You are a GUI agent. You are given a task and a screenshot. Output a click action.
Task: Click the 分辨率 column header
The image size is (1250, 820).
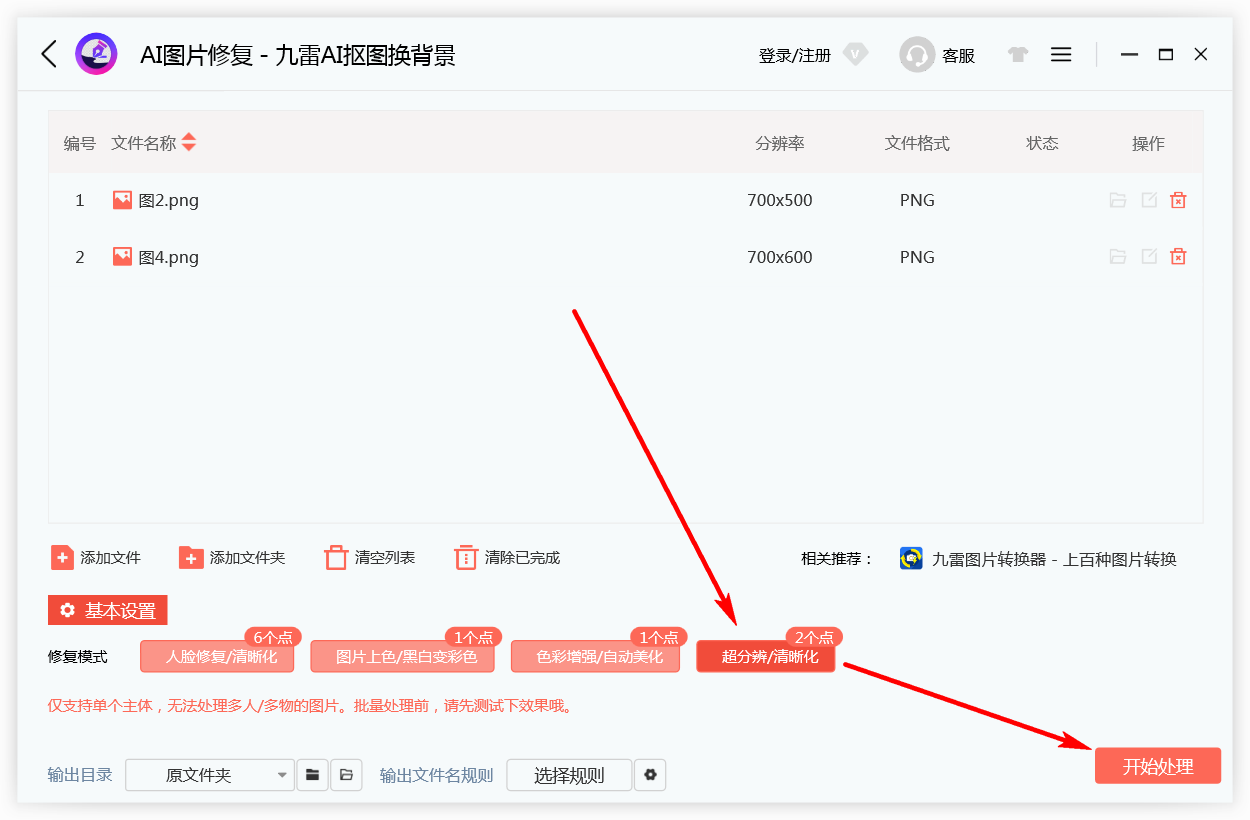780,143
